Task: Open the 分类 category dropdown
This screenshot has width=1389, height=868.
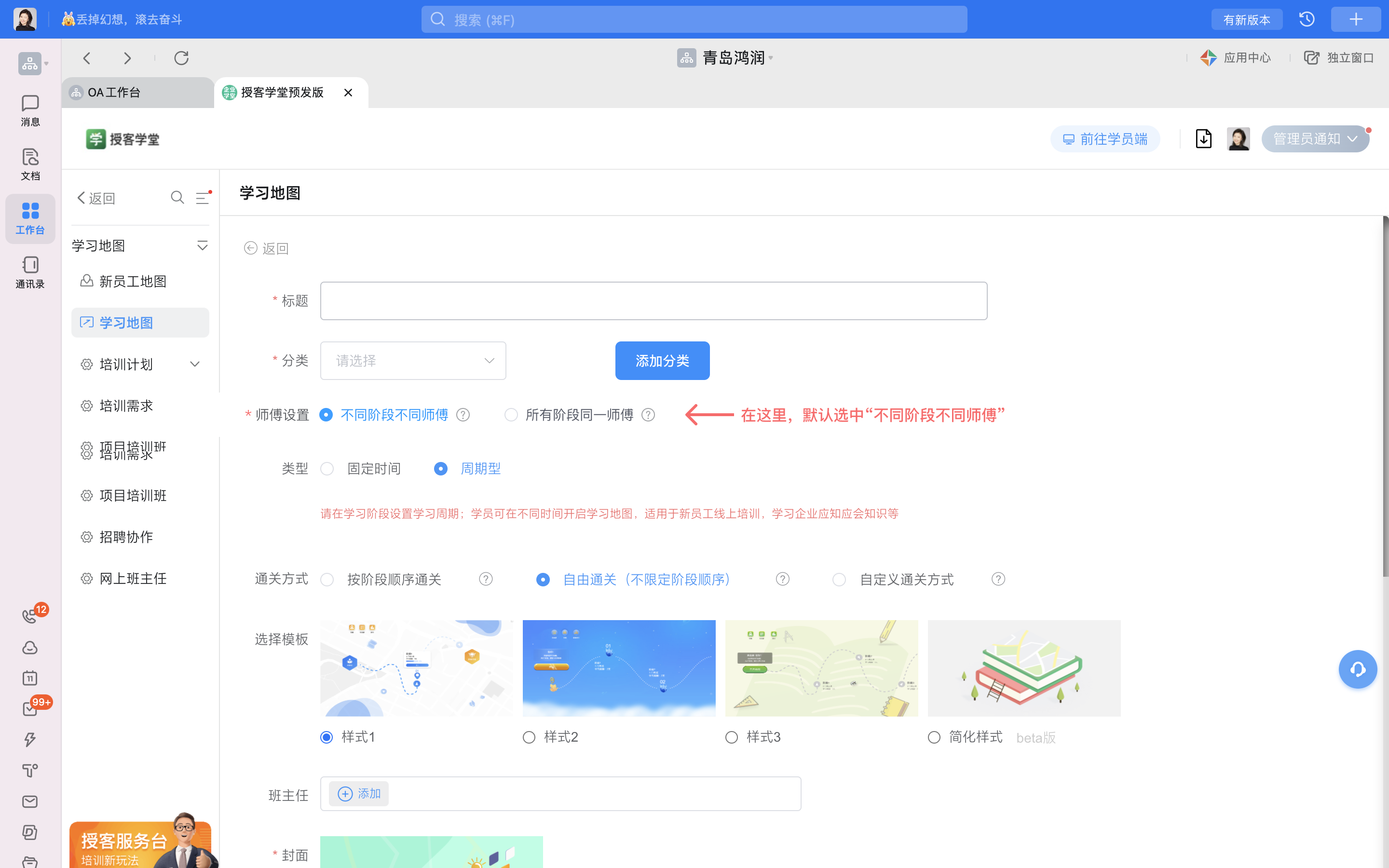Action: click(413, 361)
